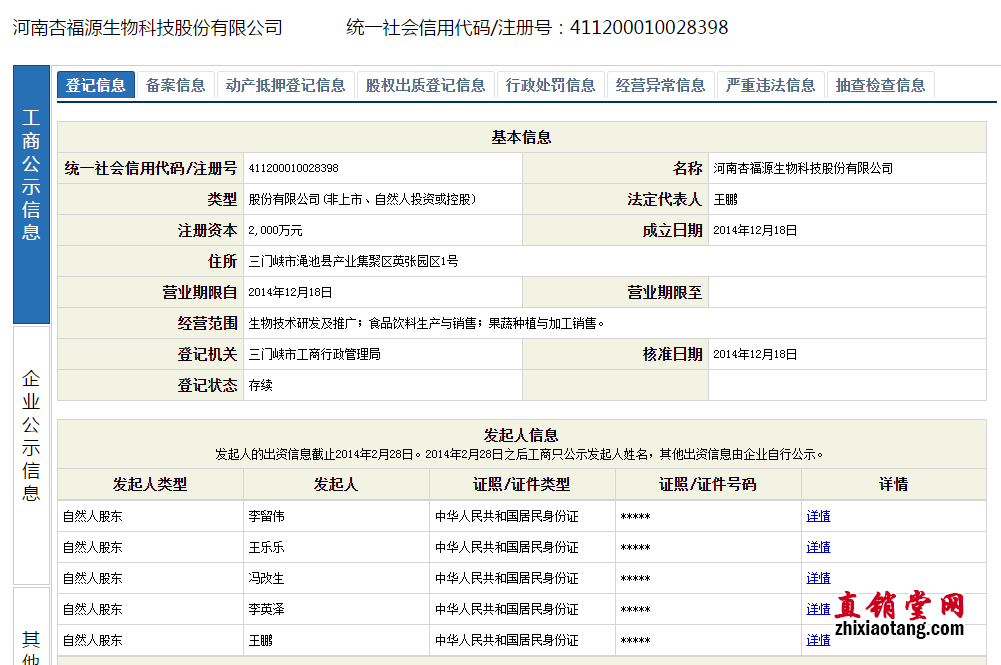1001x665 pixels.
Task: View the 详情 link for 冯改生
Action: click(818, 578)
